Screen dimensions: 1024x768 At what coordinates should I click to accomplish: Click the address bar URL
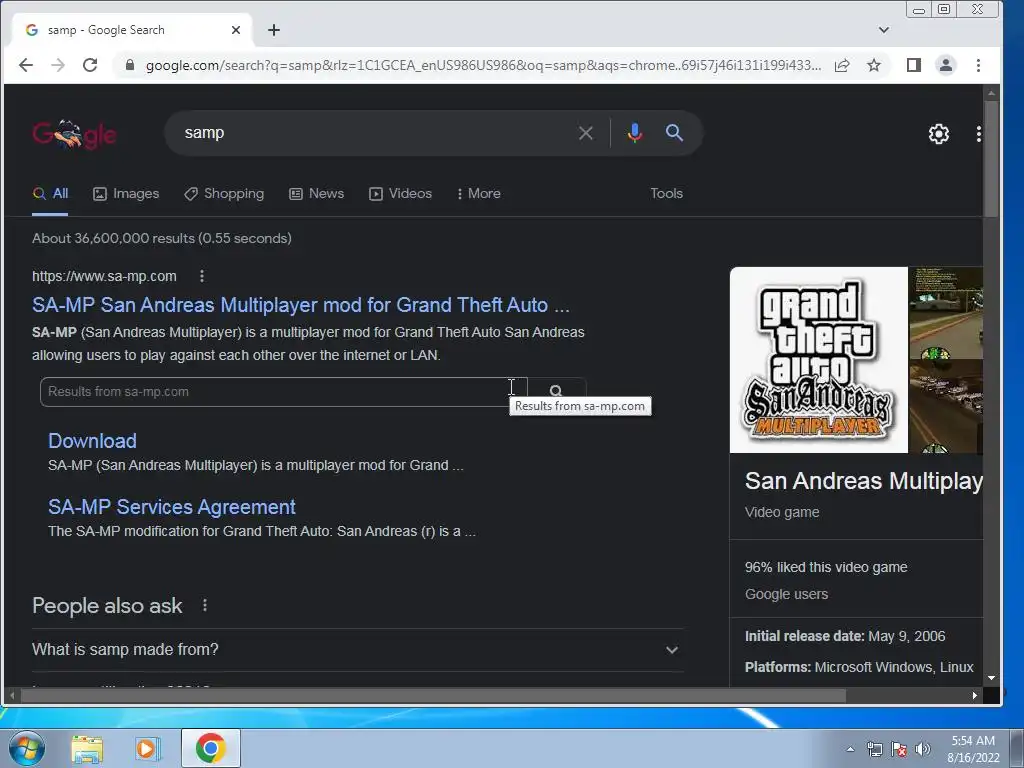[x=483, y=65]
